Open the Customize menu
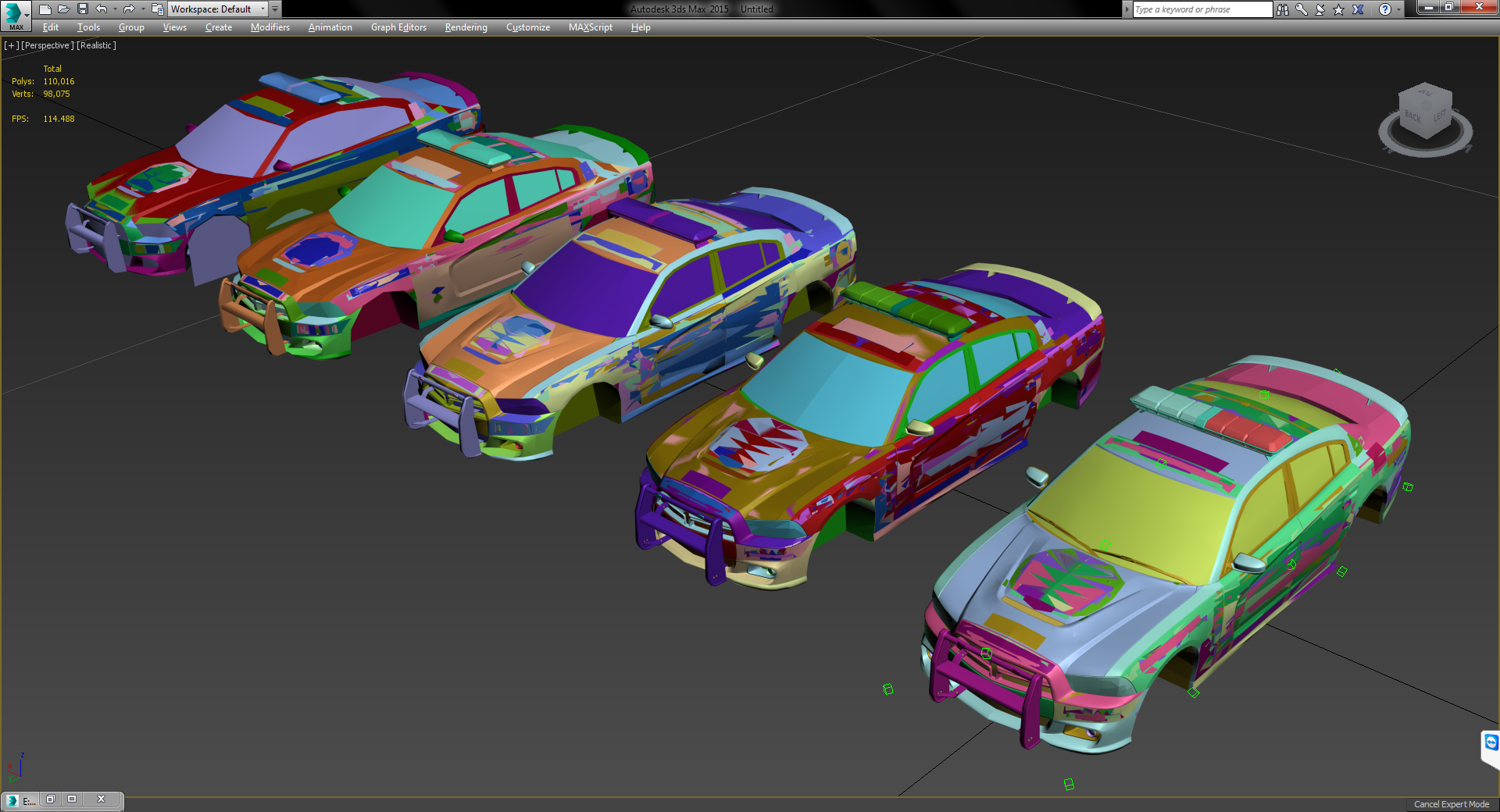This screenshot has width=1500, height=812. click(x=528, y=27)
